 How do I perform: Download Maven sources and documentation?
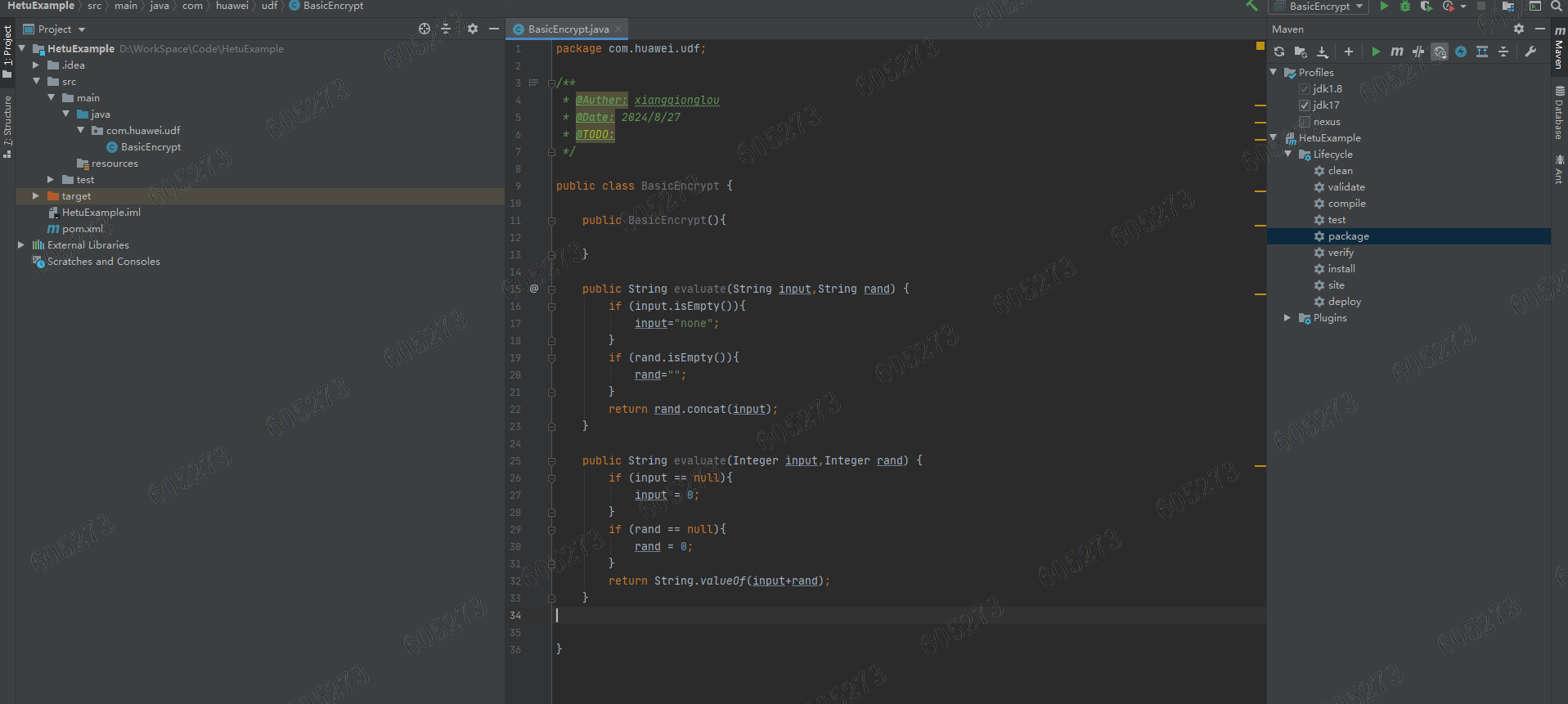point(1323,52)
